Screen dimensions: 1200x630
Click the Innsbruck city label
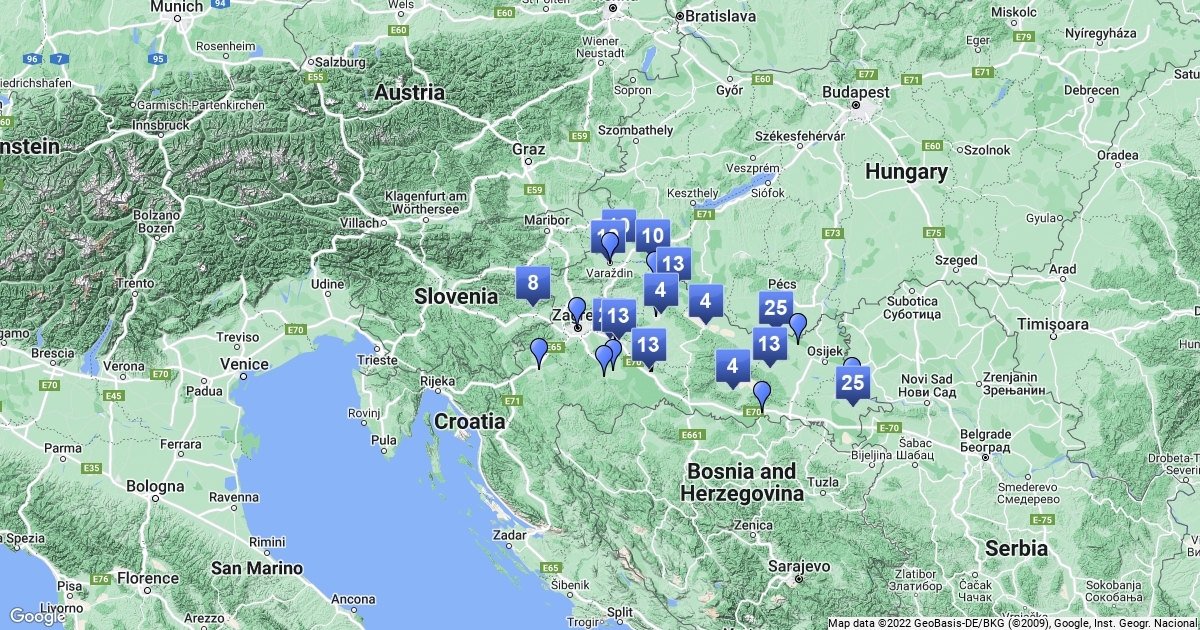tap(159, 125)
